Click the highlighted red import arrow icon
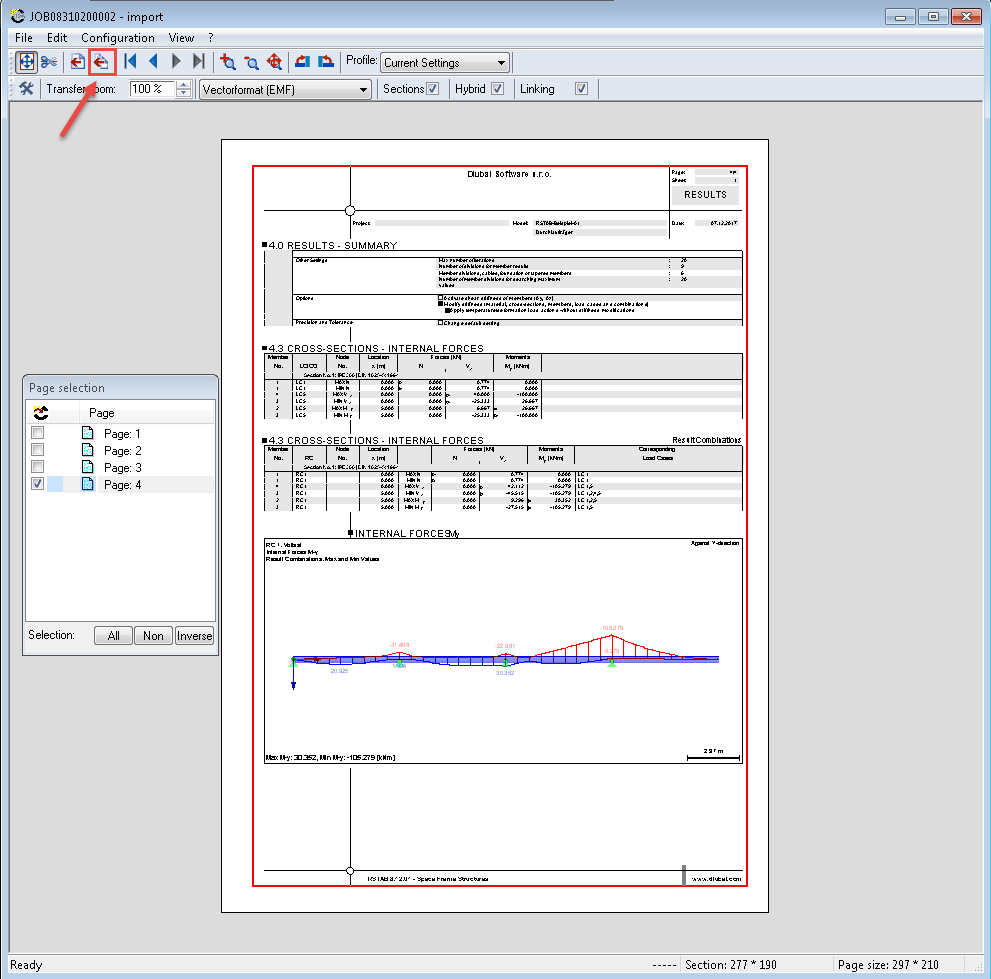This screenshot has width=991, height=979. click(101, 61)
